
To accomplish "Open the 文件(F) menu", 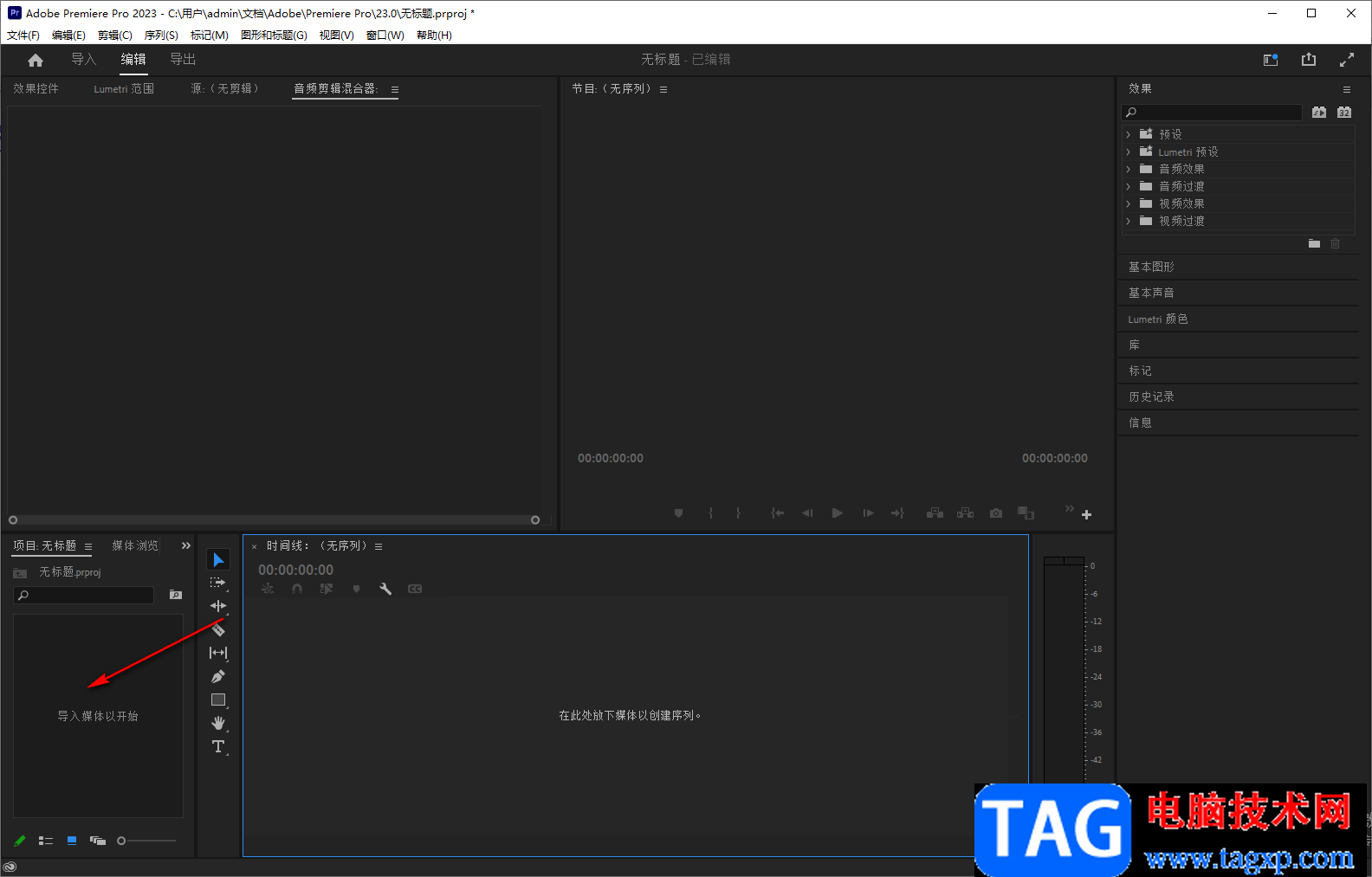I will pyautogui.click(x=23, y=35).
